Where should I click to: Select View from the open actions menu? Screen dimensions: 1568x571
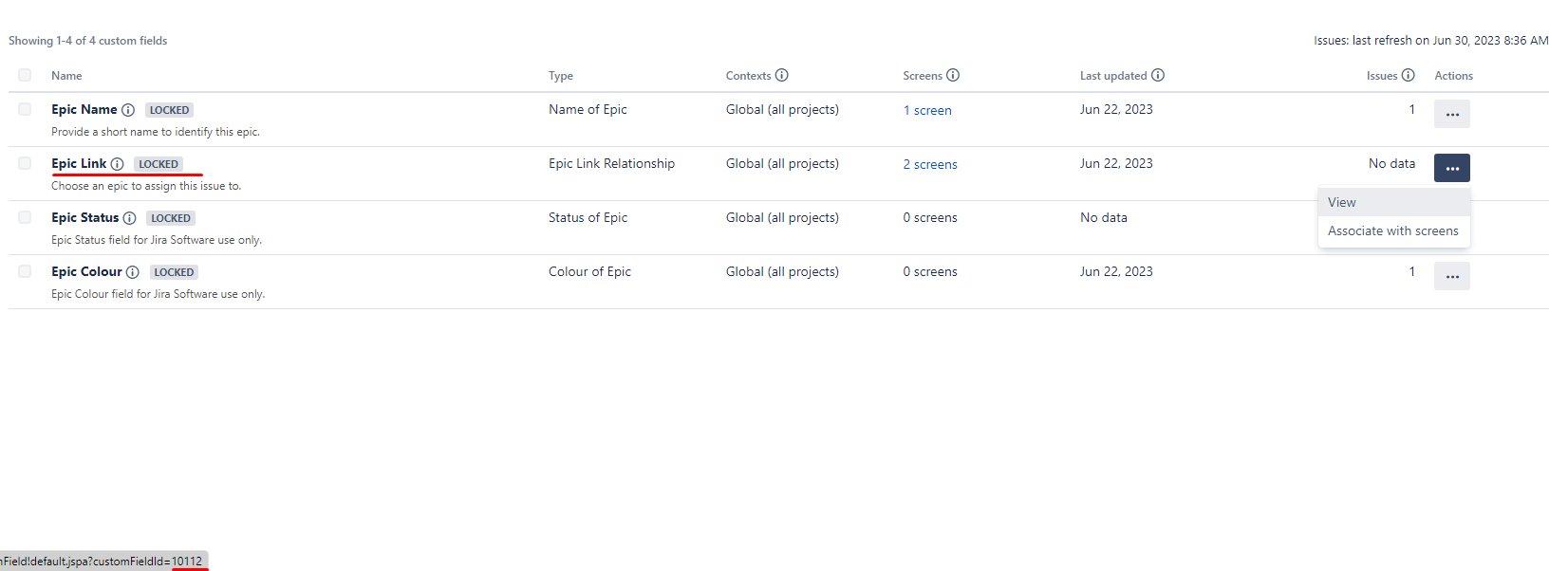1341,202
